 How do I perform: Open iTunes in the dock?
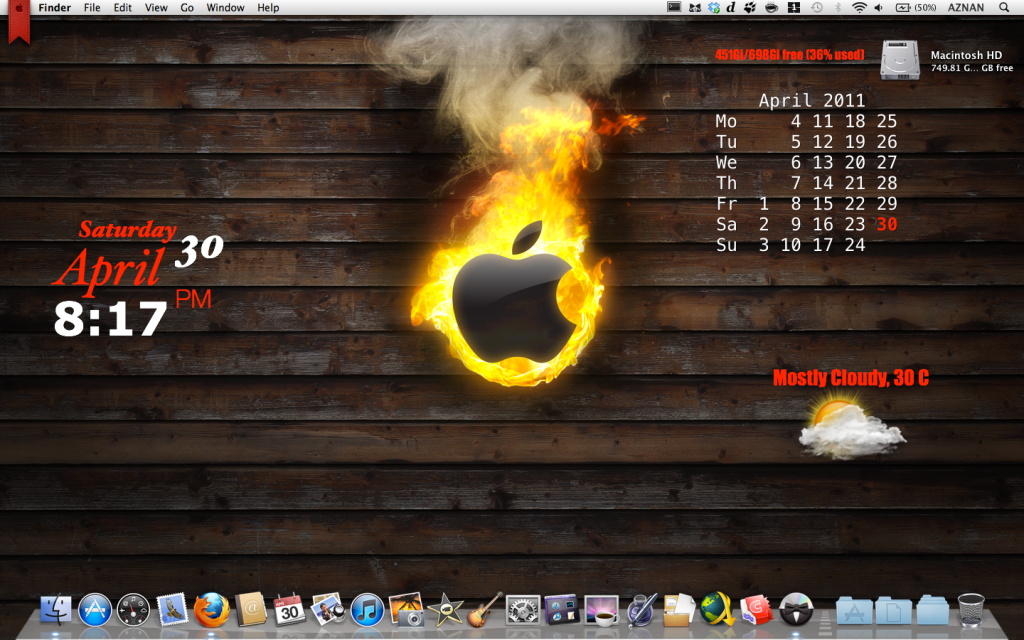point(367,608)
